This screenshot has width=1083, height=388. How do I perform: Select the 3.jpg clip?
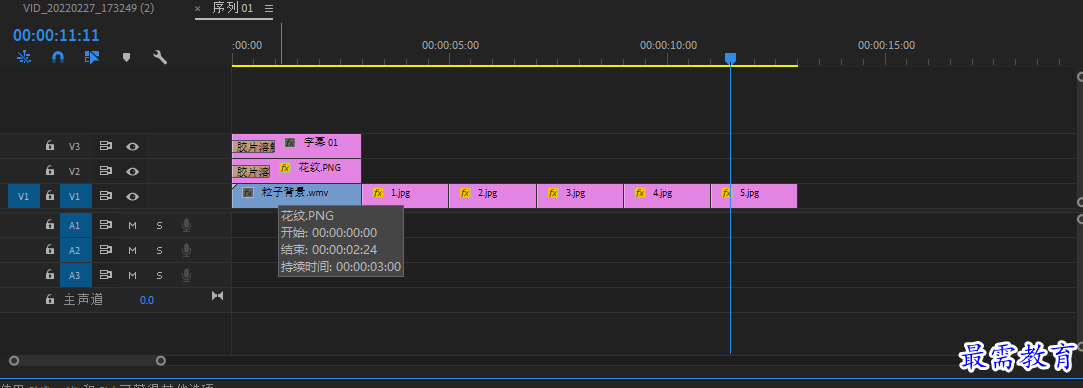[x=580, y=196]
